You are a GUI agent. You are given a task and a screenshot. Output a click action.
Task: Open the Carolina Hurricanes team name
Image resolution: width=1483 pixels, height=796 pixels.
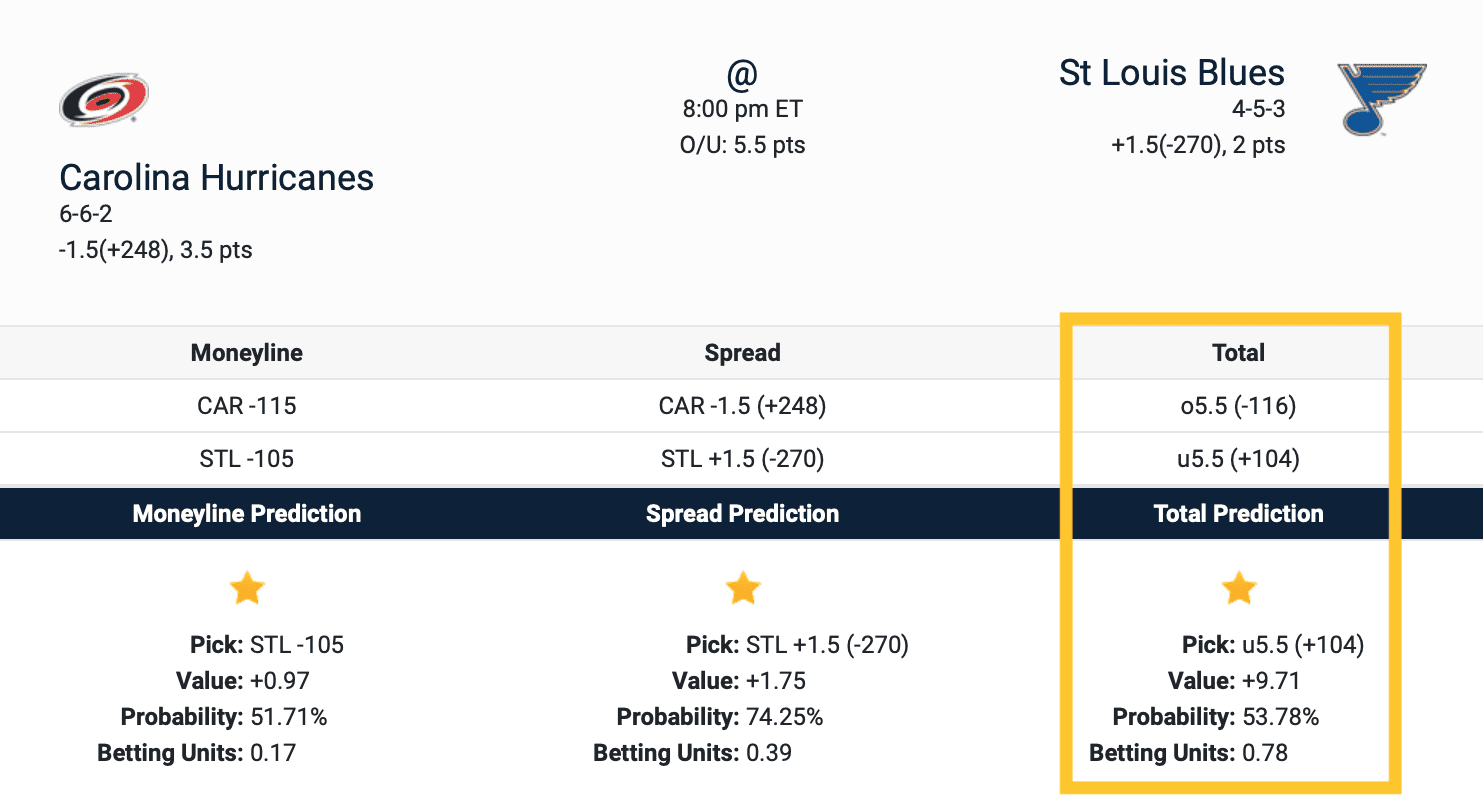[x=216, y=178]
